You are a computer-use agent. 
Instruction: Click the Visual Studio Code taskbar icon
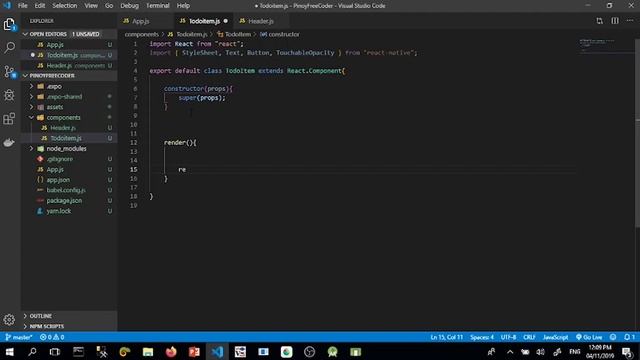[x=217, y=352]
